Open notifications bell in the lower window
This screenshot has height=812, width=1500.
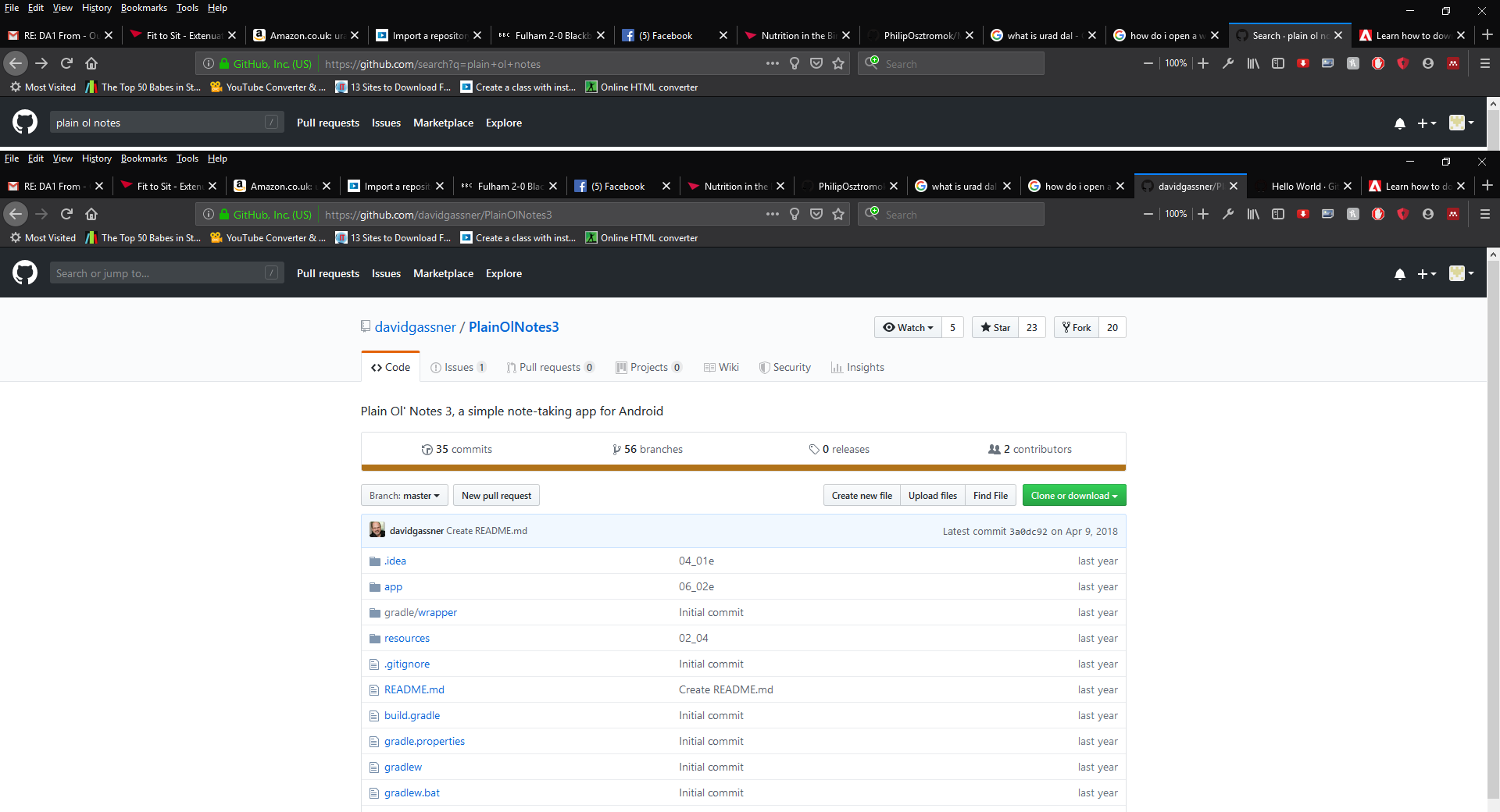[1400, 274]
